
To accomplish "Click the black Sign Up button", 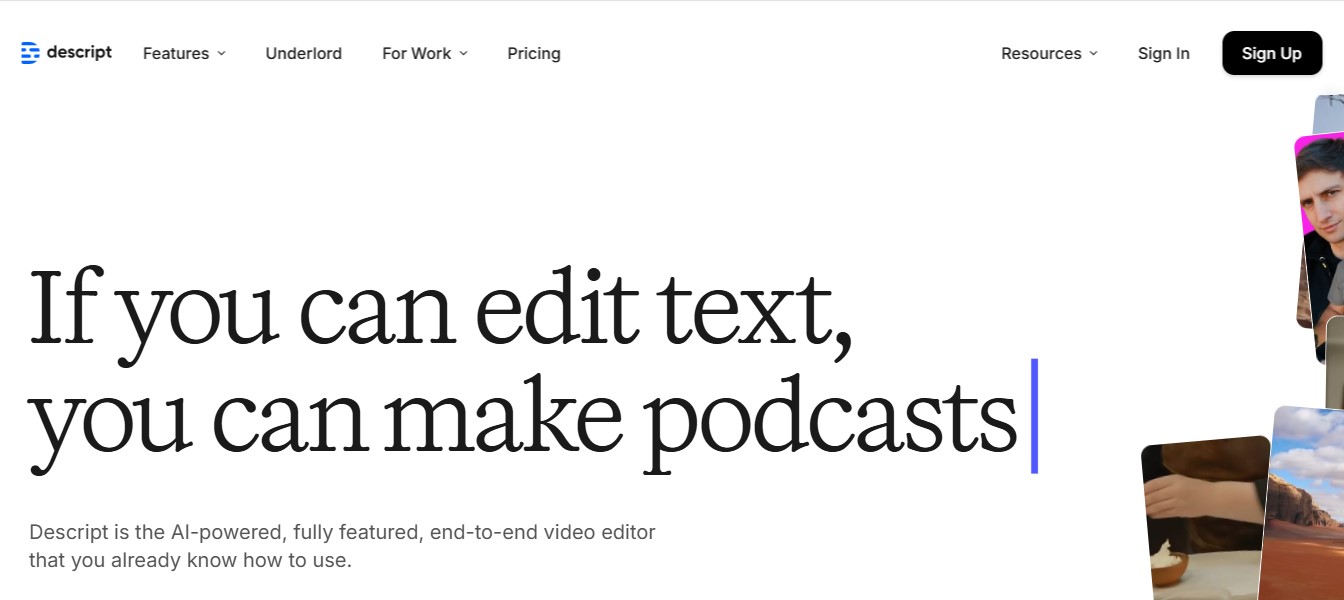I will tap(1272, 53).
